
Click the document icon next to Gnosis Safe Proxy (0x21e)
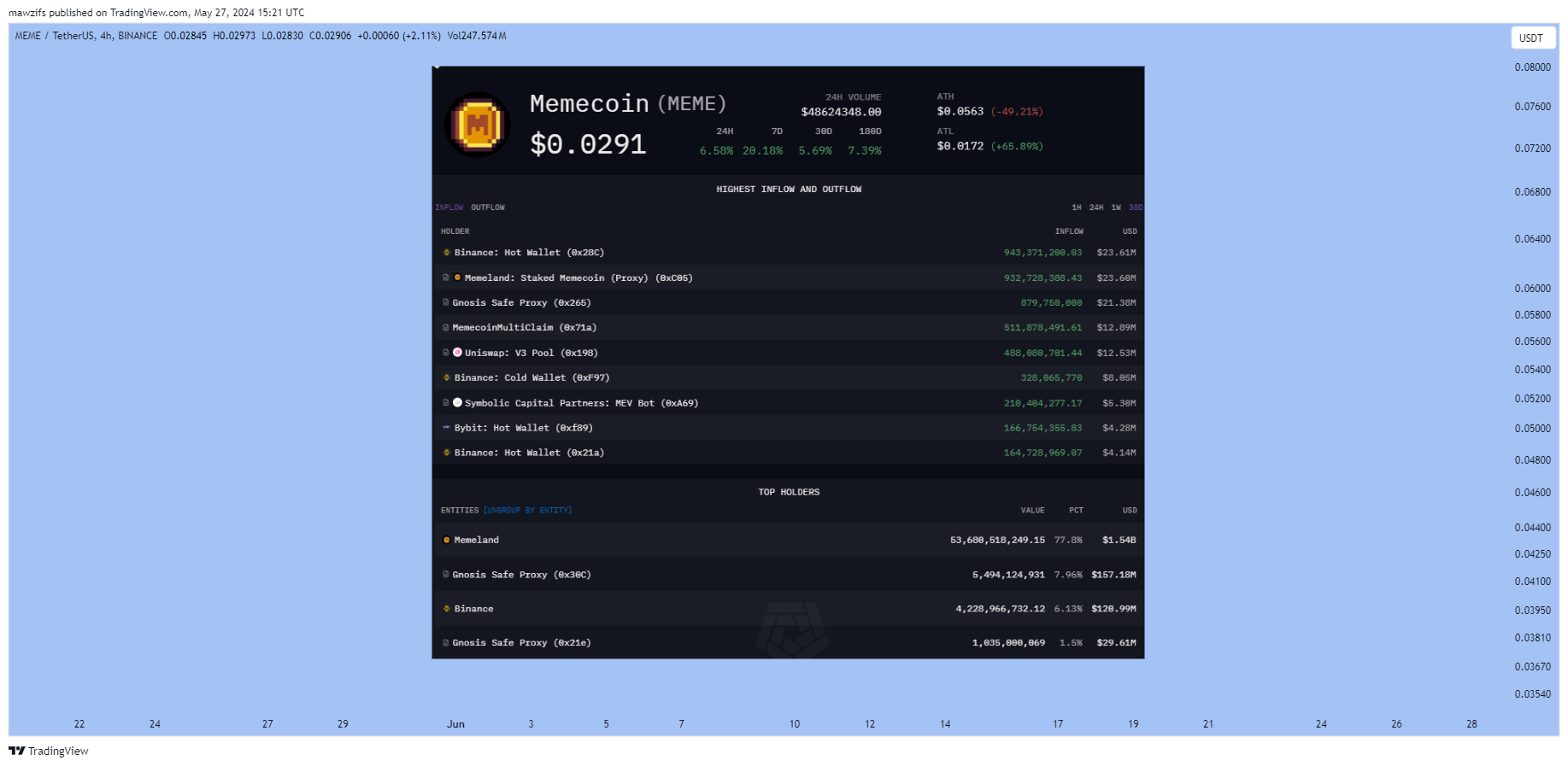click(446, 642)
